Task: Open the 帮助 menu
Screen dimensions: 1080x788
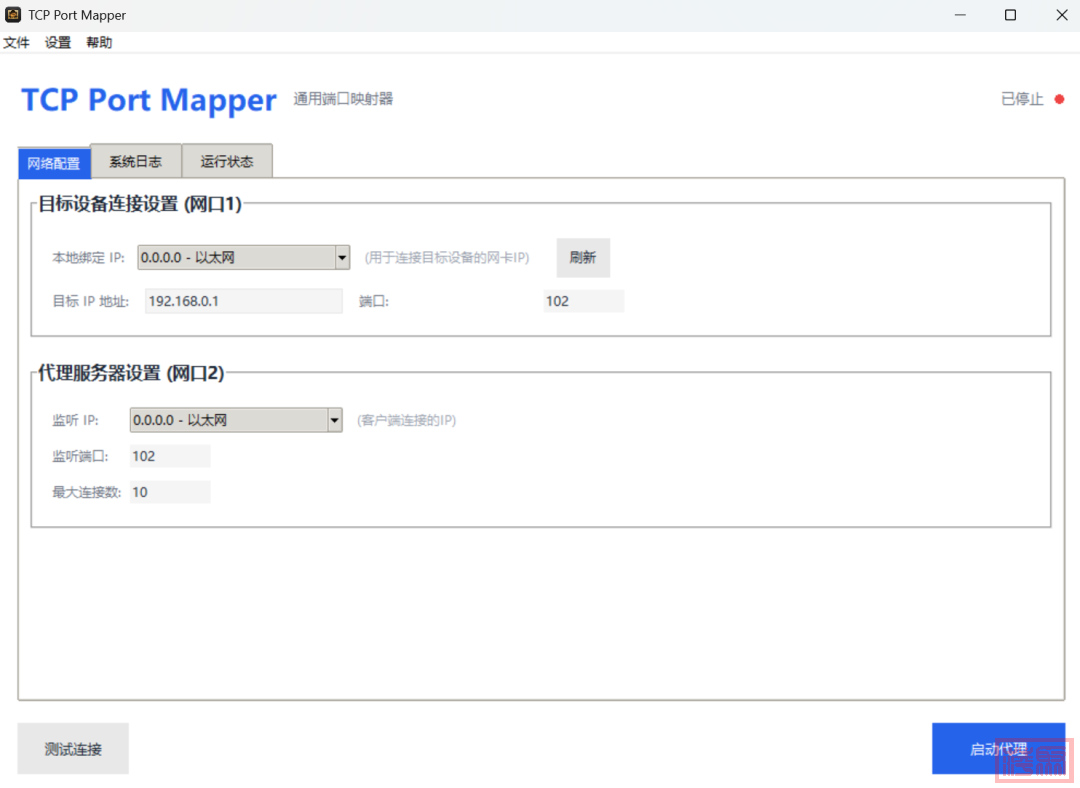Action: click(99, 43)
